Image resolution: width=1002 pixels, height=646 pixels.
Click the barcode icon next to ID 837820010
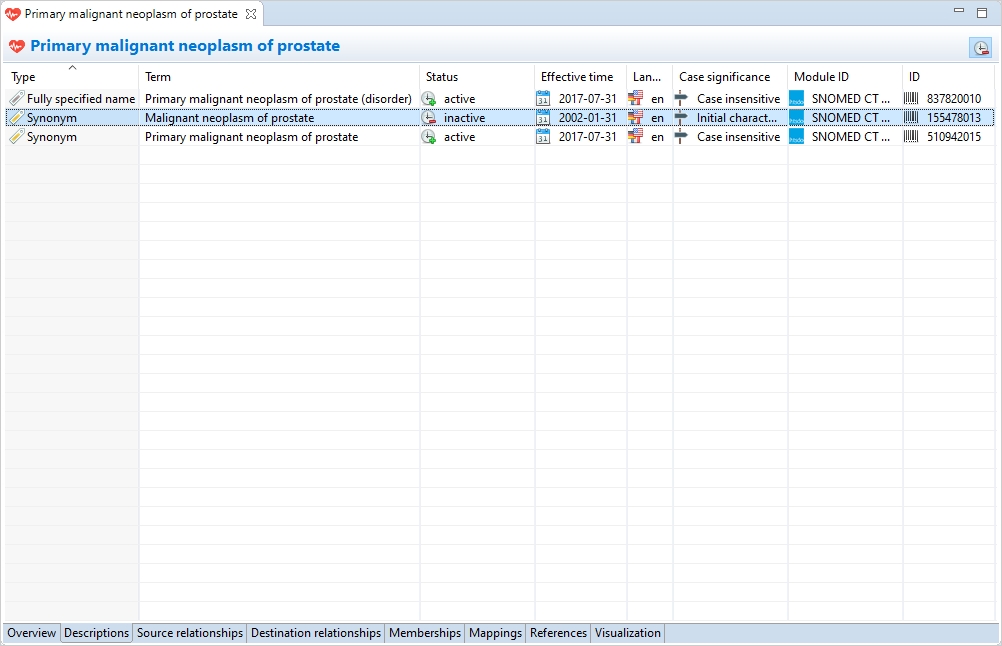point(911,99)
